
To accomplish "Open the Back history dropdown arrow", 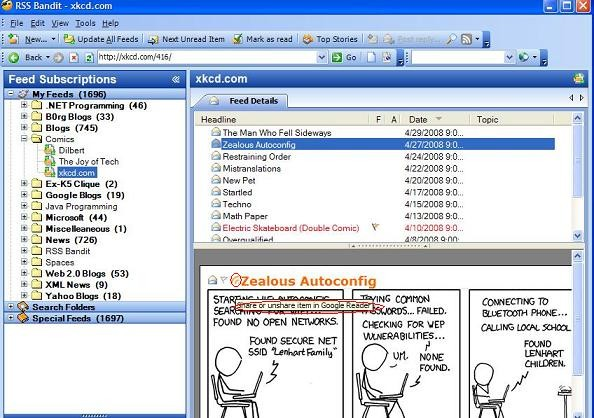I will (48, 58).
